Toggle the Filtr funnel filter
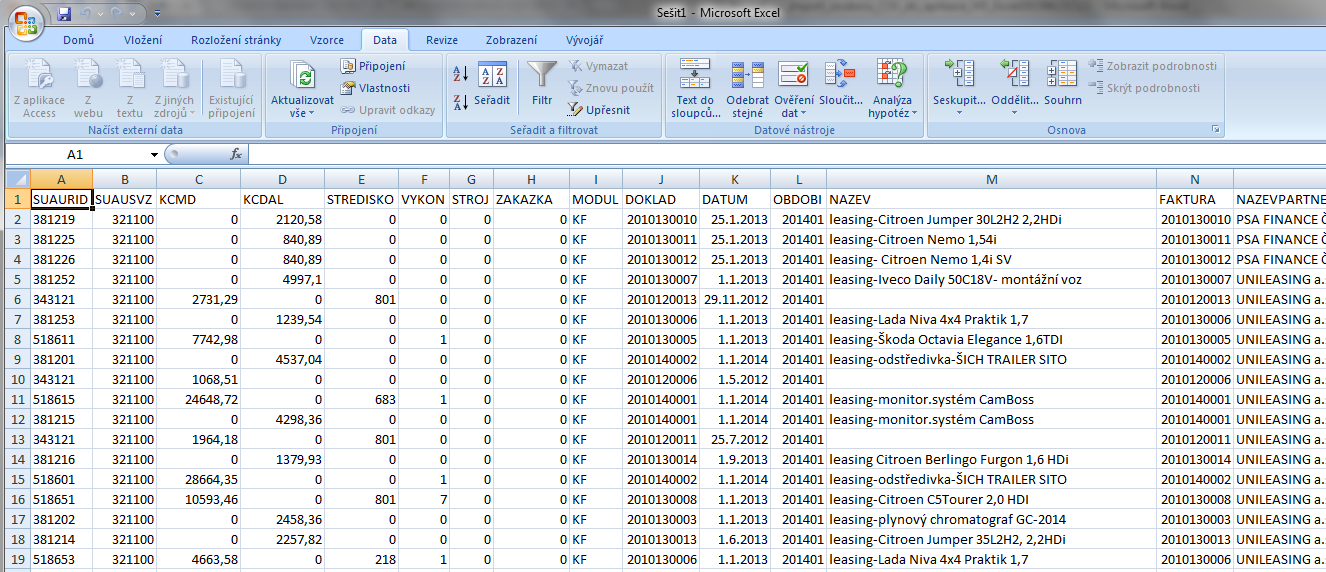This screenshot has height=572, width=1326. coord(542,86)
